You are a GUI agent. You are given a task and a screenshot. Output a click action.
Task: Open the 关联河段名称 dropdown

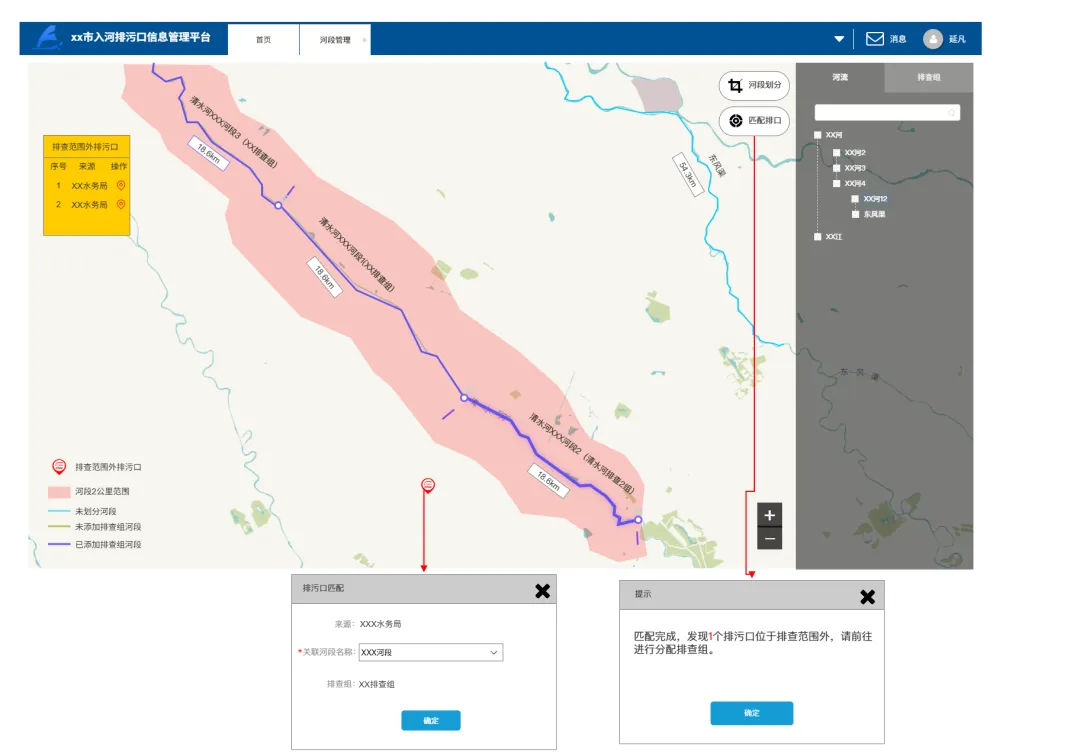431,652
